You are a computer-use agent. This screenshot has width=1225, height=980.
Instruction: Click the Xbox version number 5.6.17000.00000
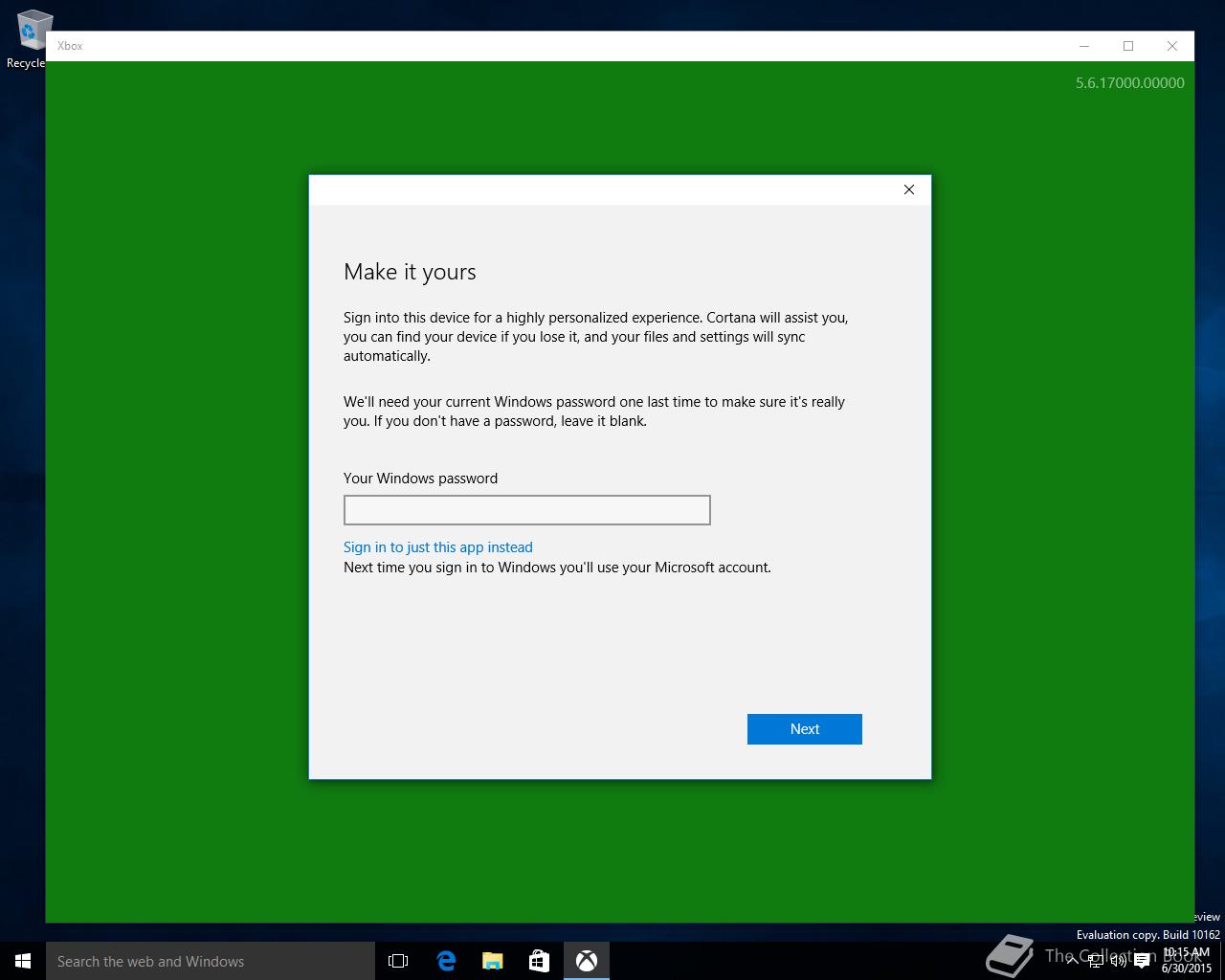point(1129,83)
